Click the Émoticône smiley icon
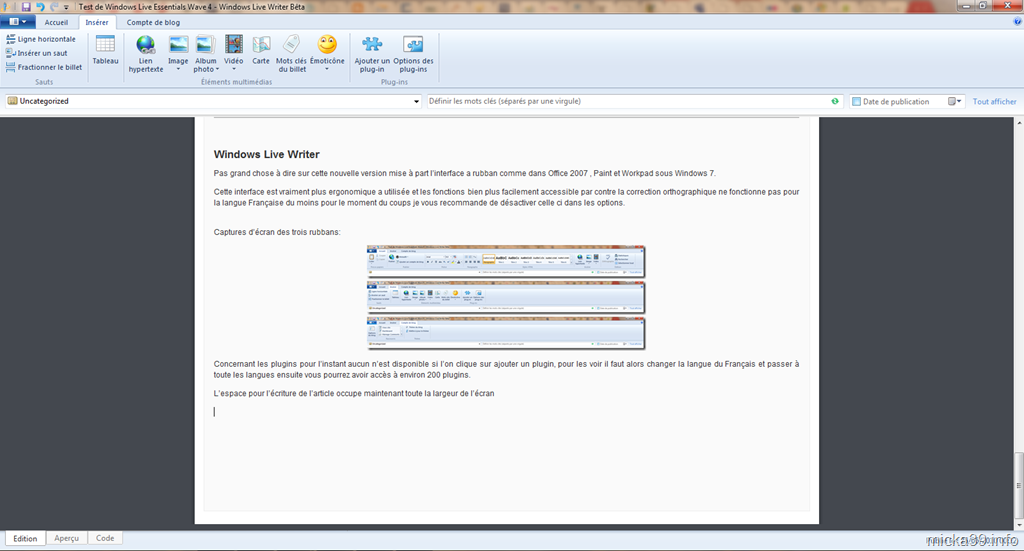The image size is (1024, 551). click(x=327, y=44)
